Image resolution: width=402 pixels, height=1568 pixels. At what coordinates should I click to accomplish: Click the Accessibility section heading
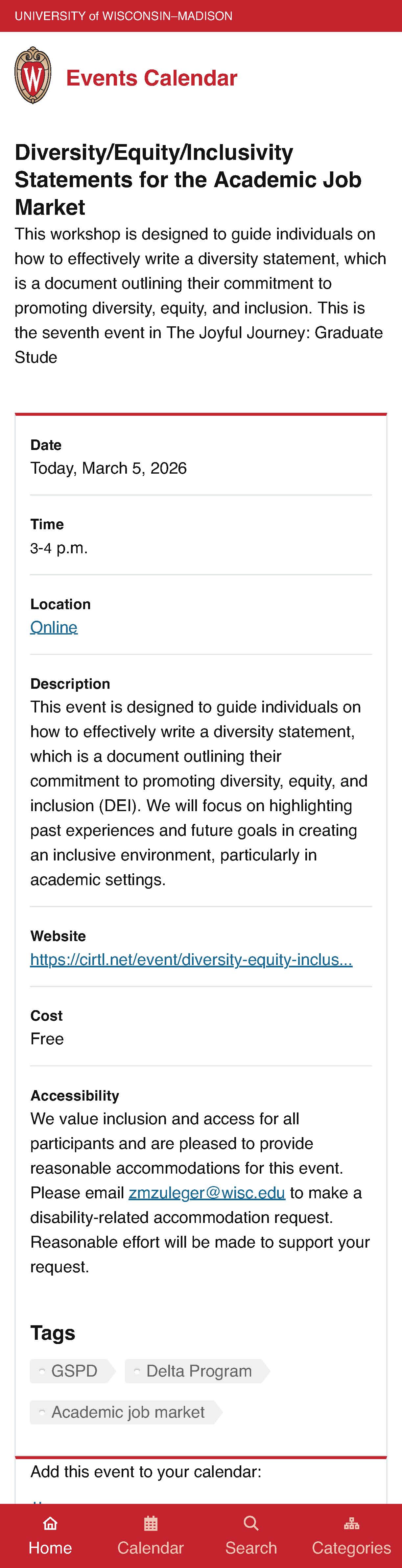[x=75, y=1096]
